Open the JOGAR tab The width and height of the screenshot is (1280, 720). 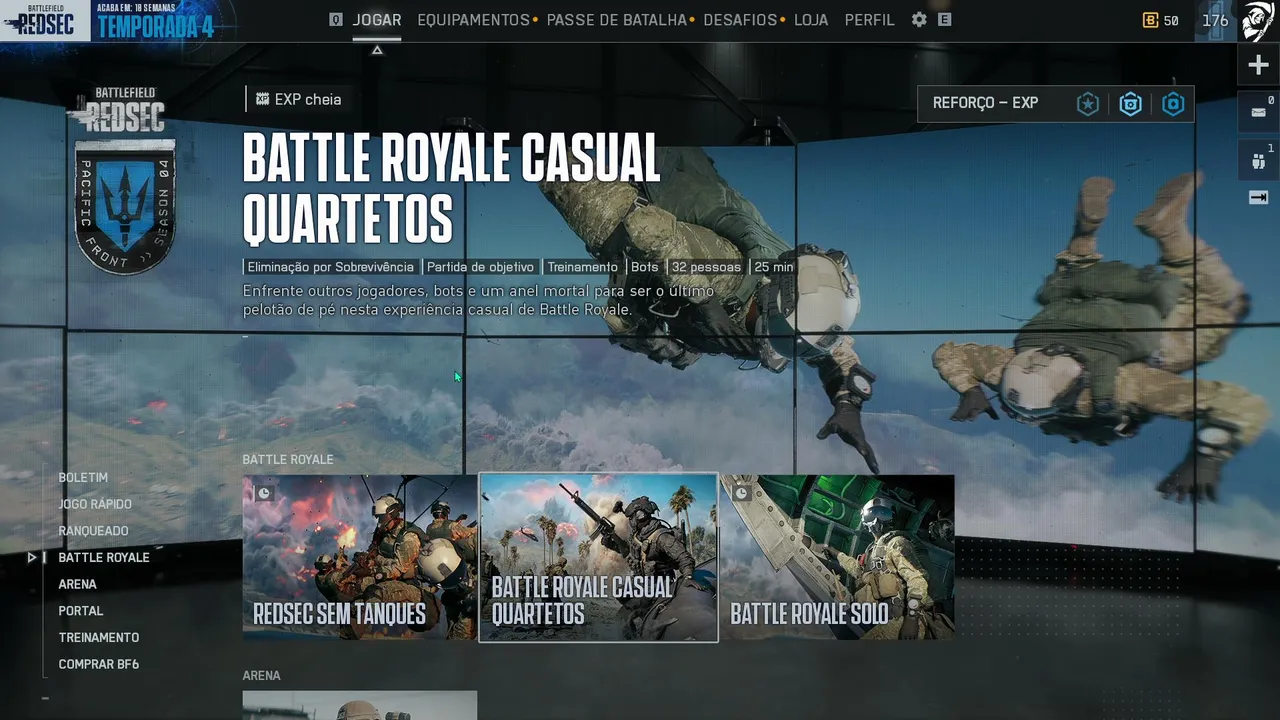pos(377,20)
